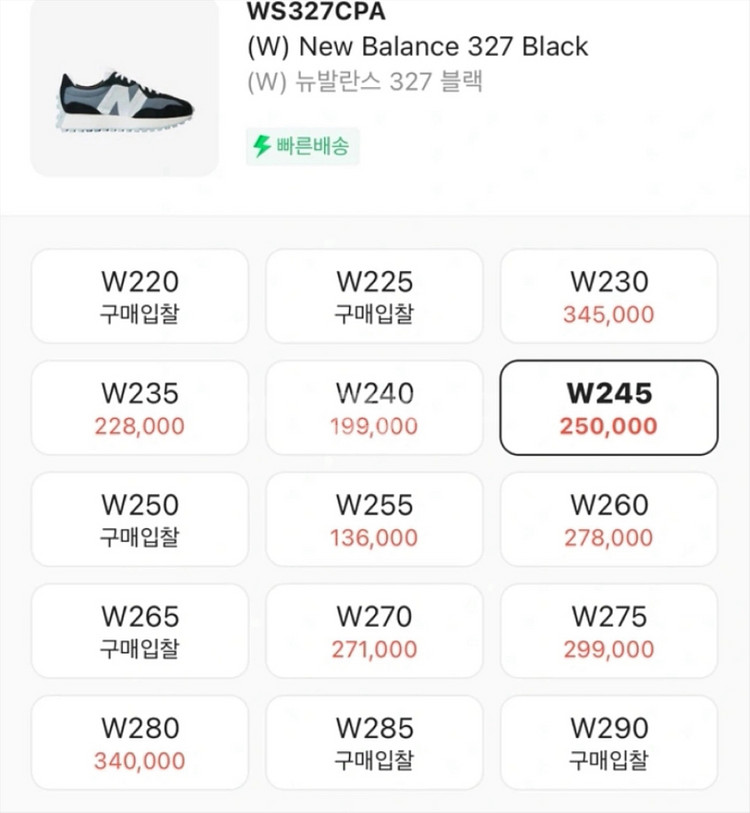Open the (W) New Balance 327 Black title
This screenshot has height=813, width=750.
coord(417,46)
